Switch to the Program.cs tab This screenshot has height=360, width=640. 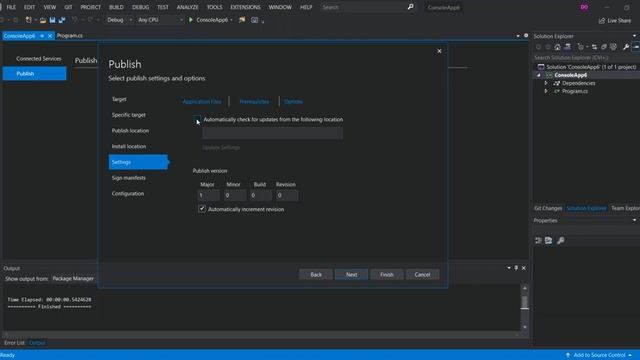[x=69, y=36]
